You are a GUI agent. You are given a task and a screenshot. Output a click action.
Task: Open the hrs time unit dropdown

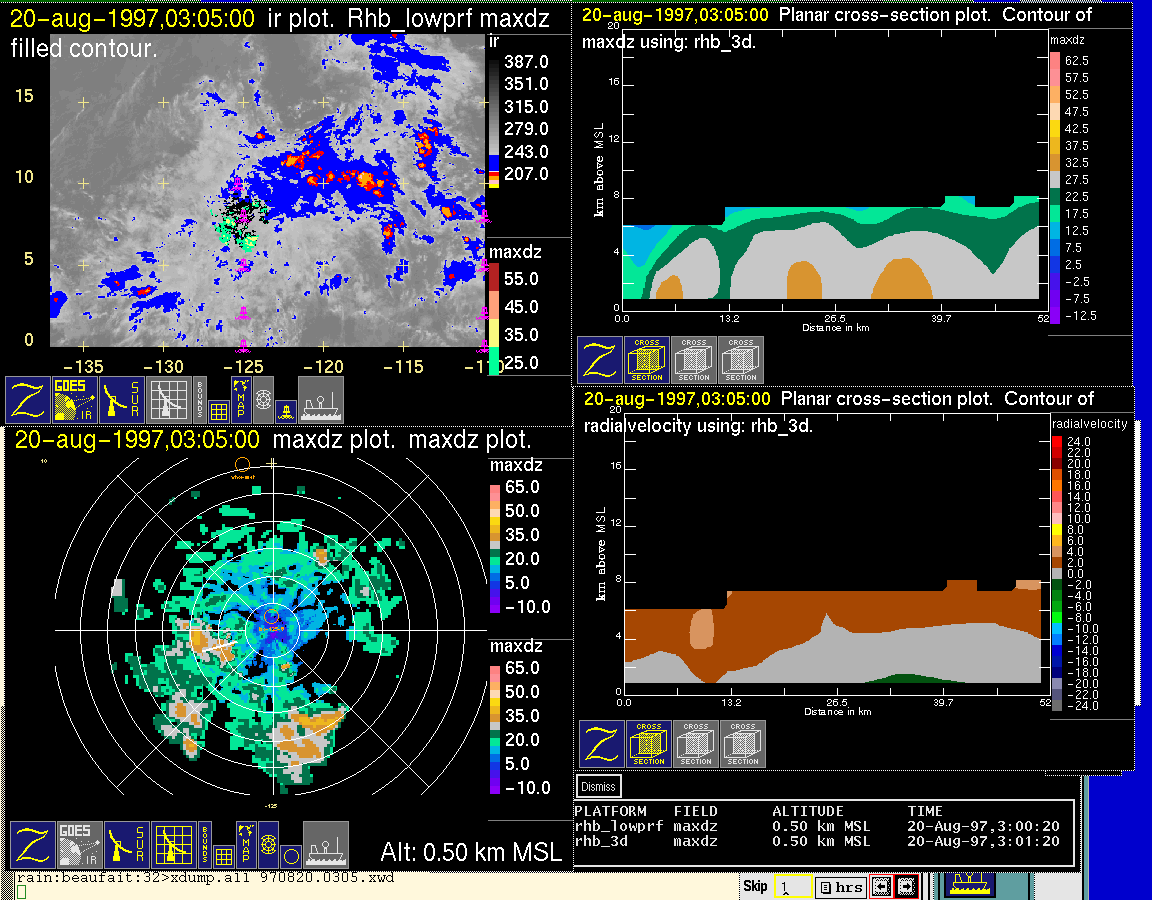838,886
